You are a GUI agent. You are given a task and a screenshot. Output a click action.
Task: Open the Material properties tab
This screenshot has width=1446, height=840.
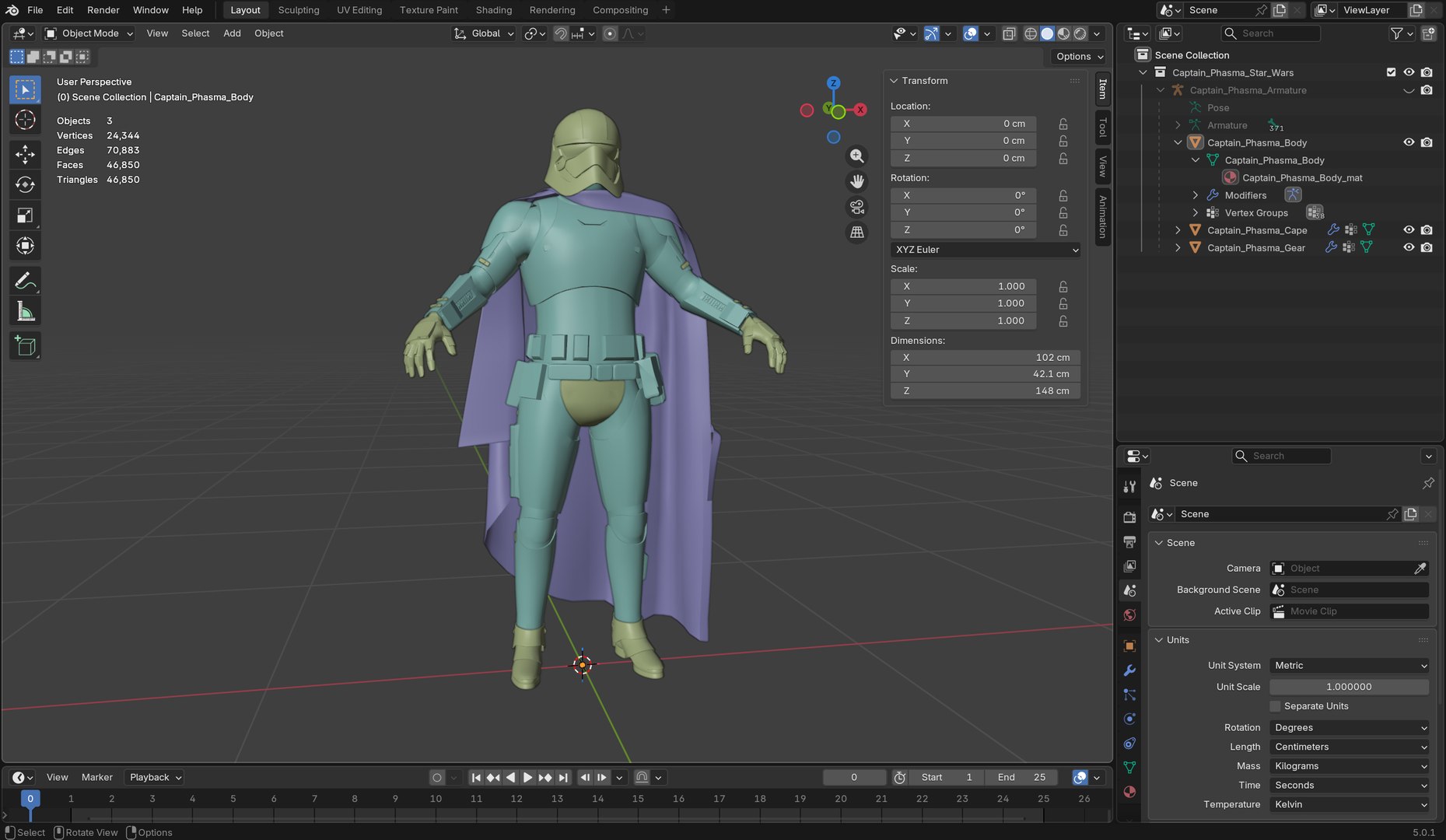click(x=1129, y=792)
